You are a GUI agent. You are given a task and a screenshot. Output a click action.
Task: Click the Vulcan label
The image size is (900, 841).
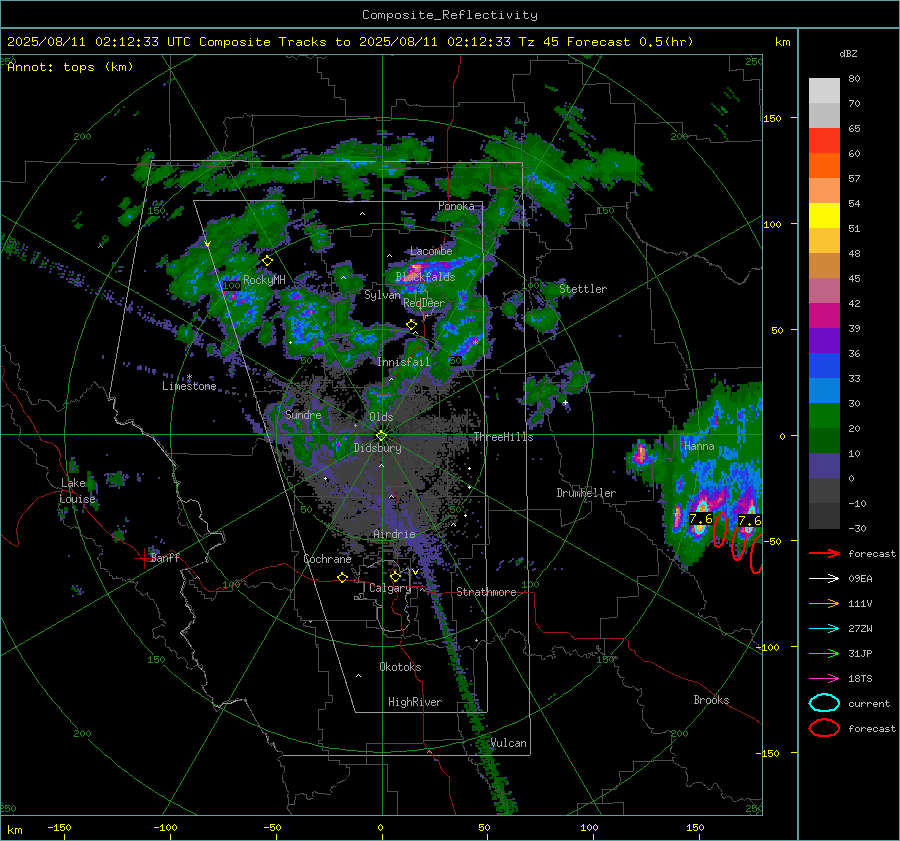(x=509, y=743)
